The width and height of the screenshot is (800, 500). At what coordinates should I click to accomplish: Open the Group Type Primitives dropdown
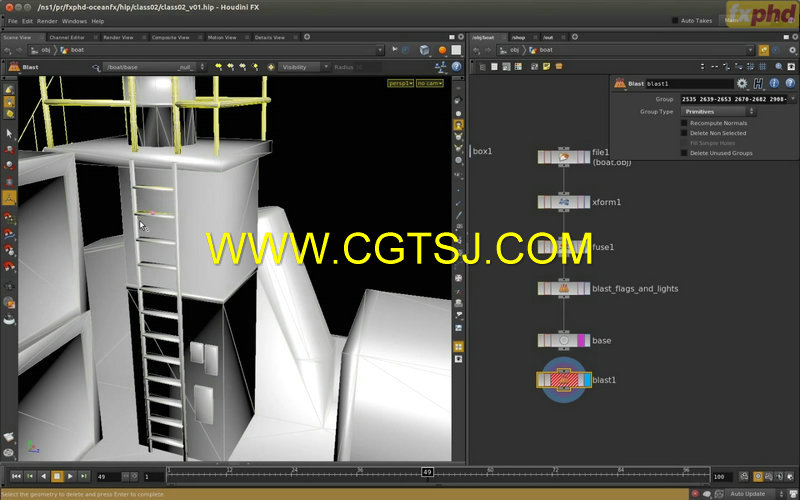718,111
